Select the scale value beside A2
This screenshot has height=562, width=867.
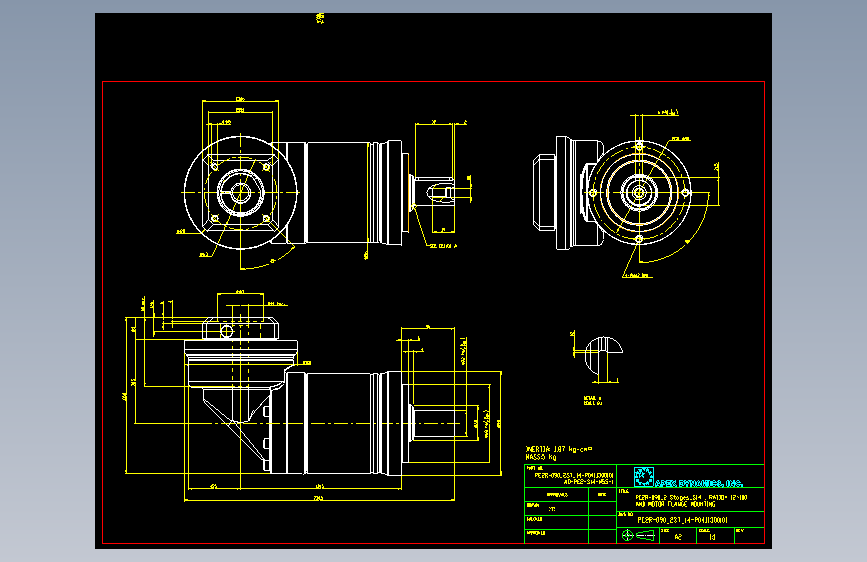click(x=712, y=537)
